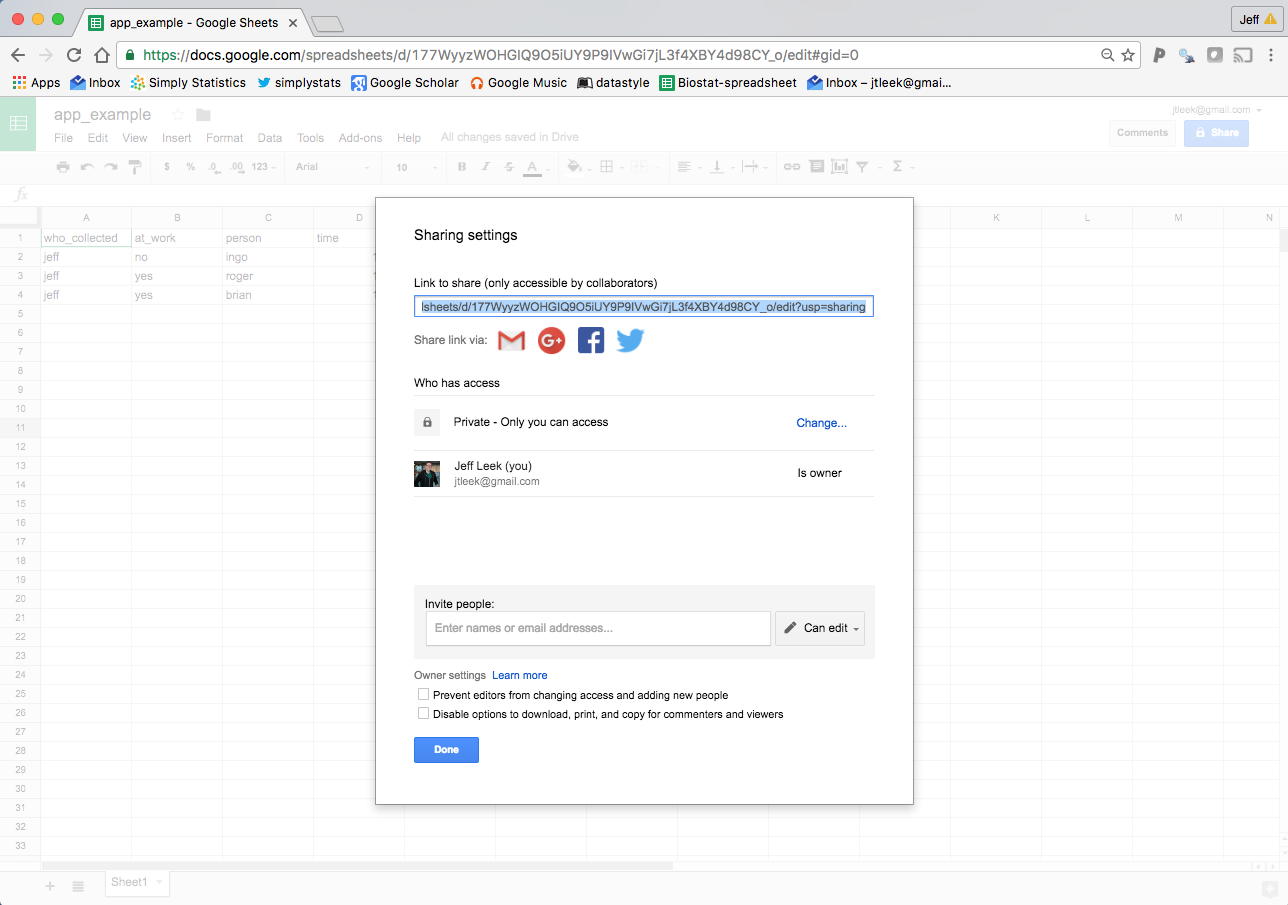
Task: Select the cell containing roger
Action: (268, 276)
